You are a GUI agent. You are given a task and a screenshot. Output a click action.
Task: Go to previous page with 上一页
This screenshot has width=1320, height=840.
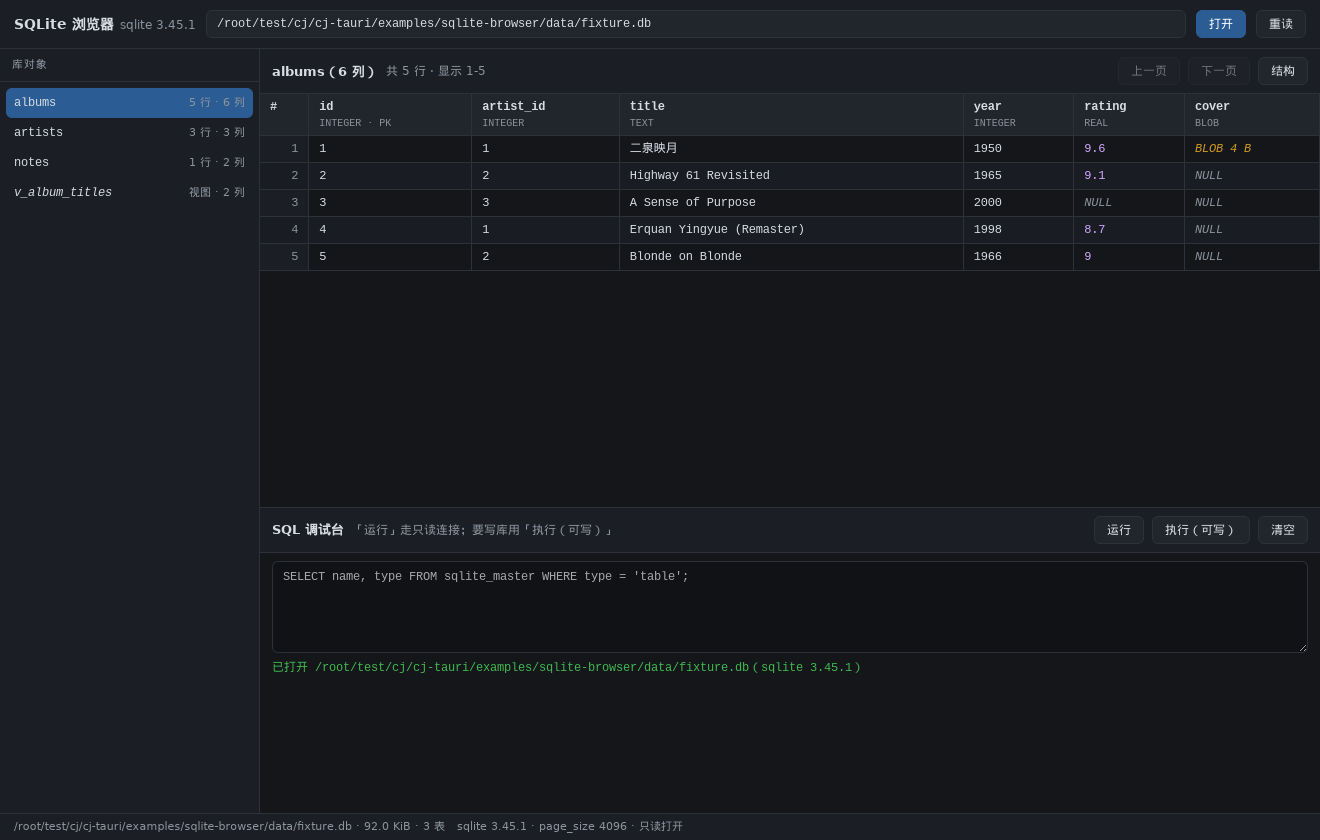[x=1149, y=71]
